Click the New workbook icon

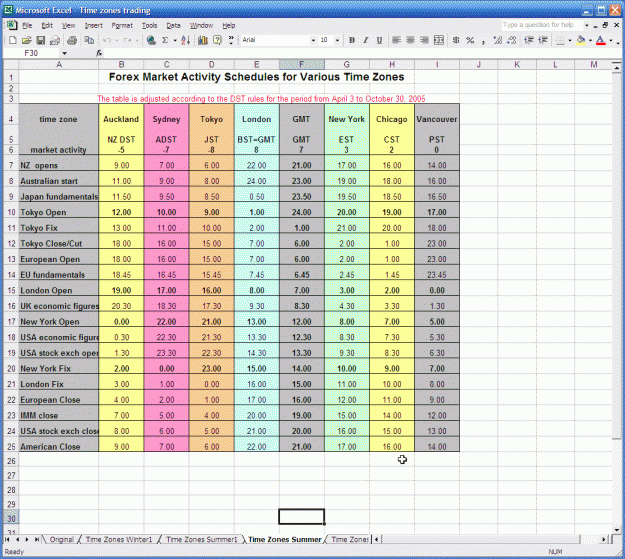tap(13, 40)
